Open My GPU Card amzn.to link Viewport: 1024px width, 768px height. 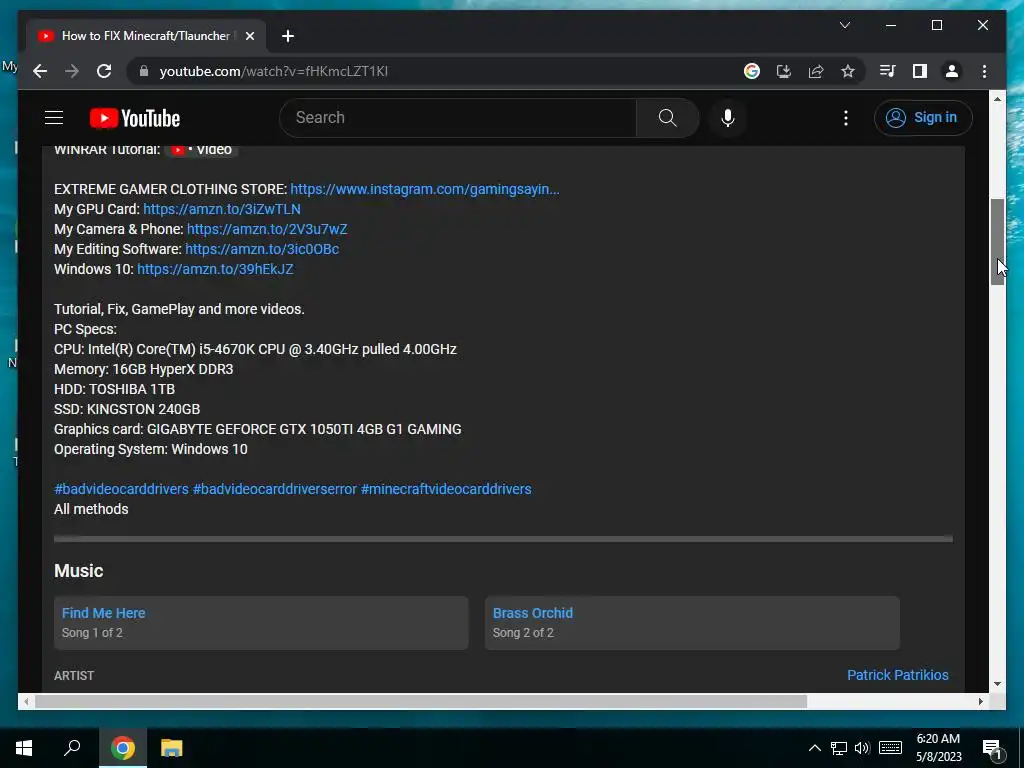coord(222,209)
